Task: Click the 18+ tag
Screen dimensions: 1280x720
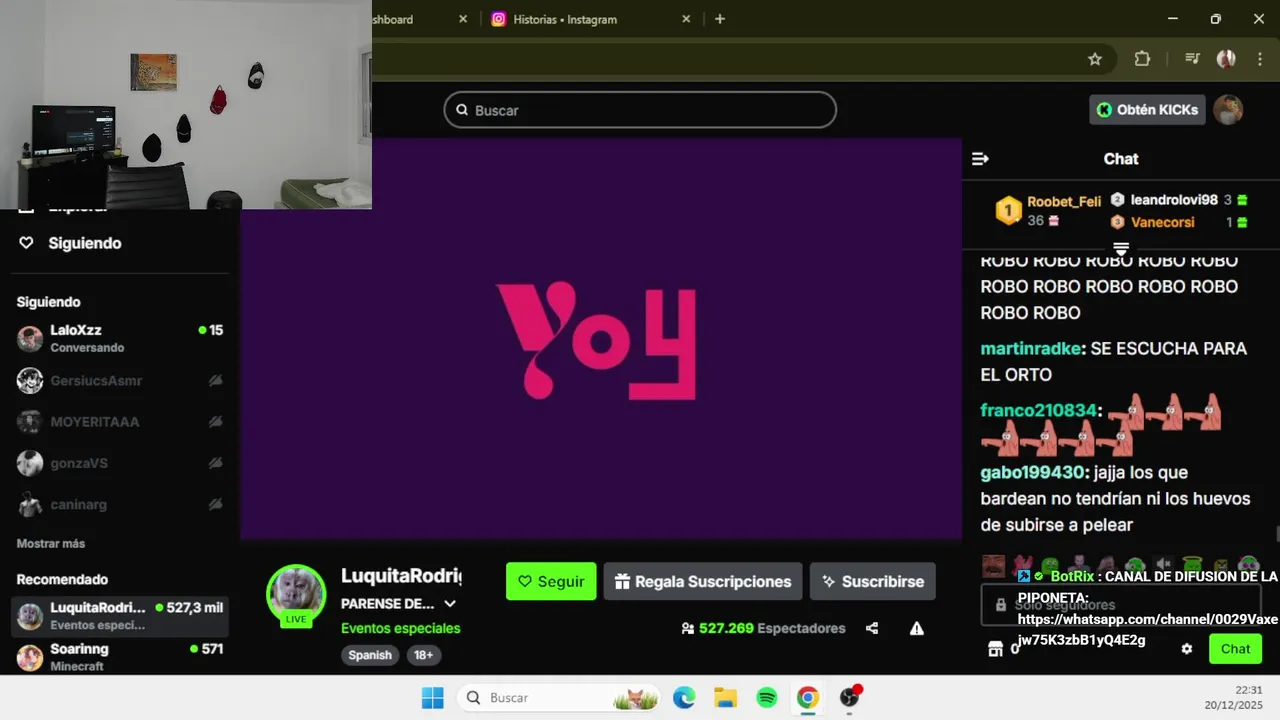Action: tap(423, 655)
